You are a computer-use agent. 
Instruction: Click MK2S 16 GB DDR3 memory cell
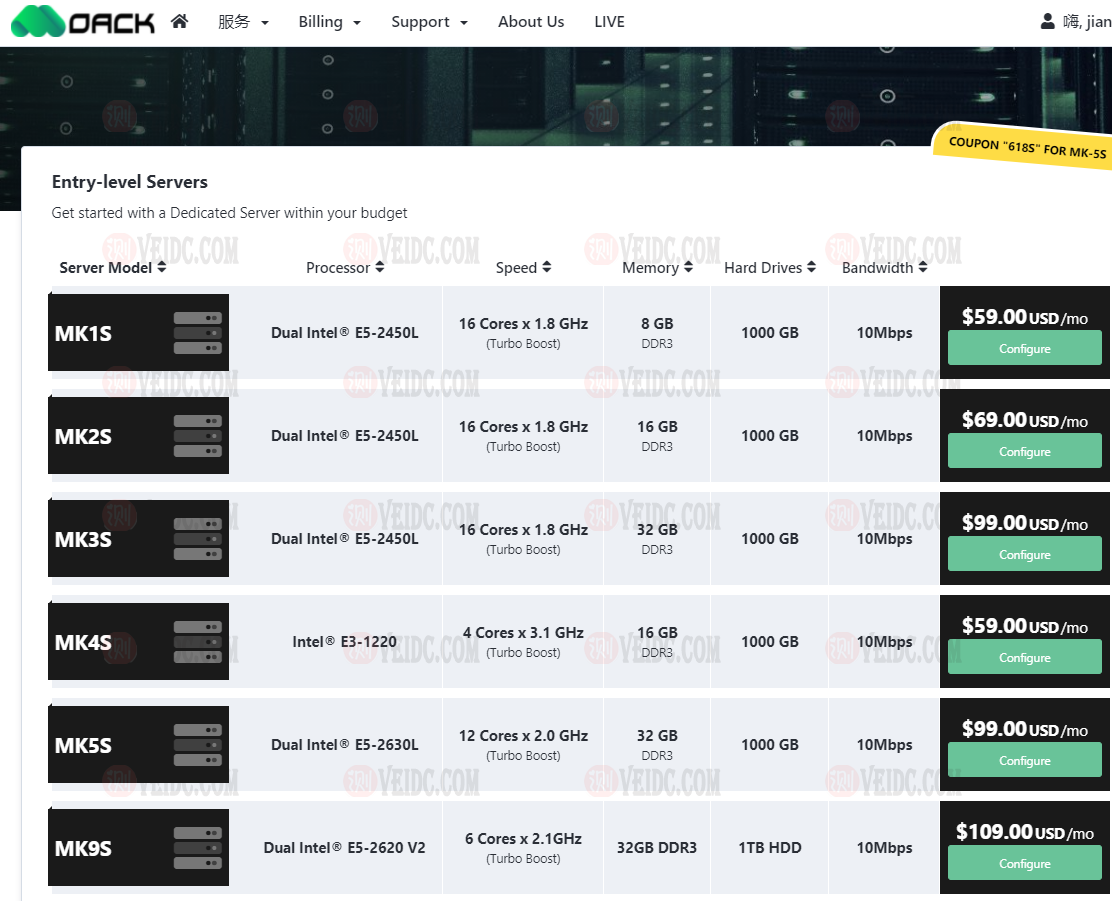pyautogui.click(x=657, y=436)
